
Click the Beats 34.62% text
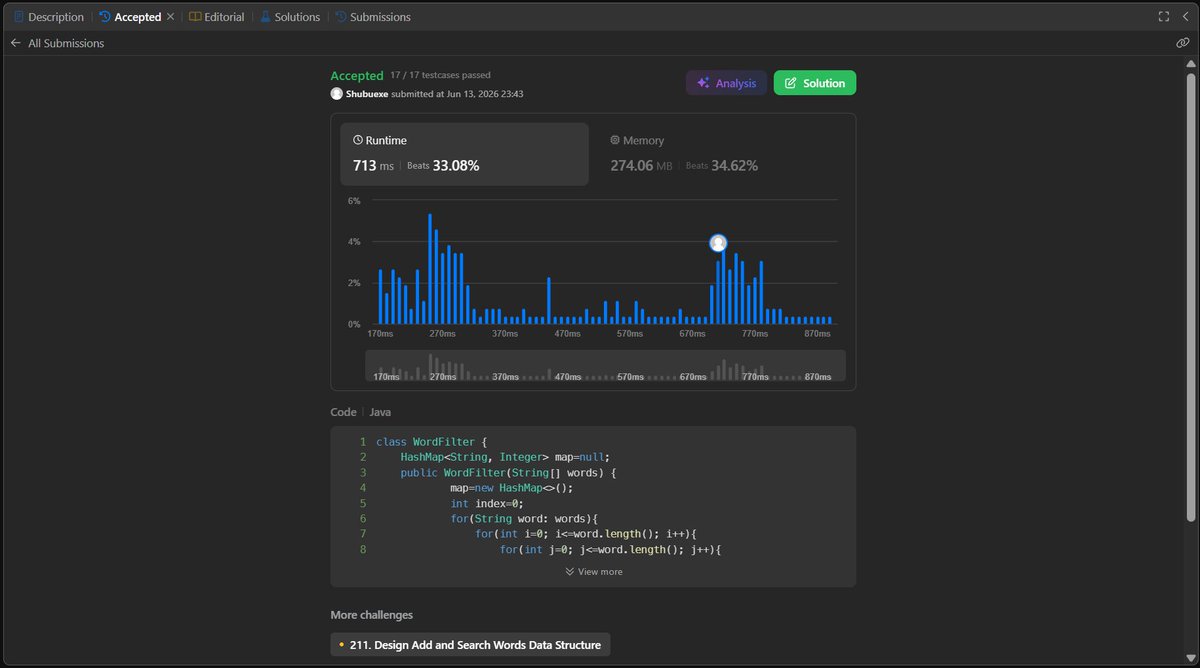[x=721, y=166]
